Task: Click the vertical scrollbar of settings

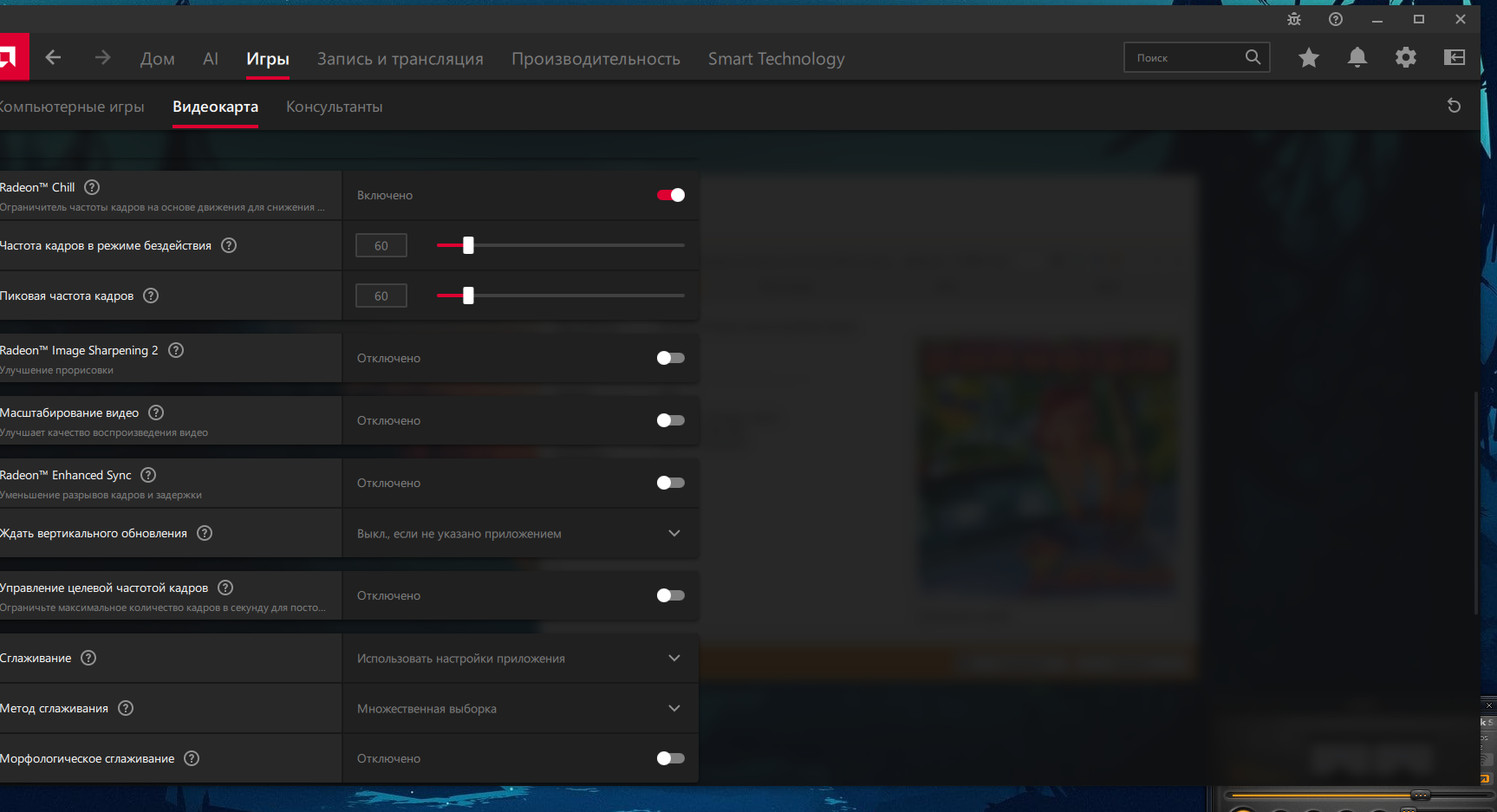Action: pos(1475,503)
